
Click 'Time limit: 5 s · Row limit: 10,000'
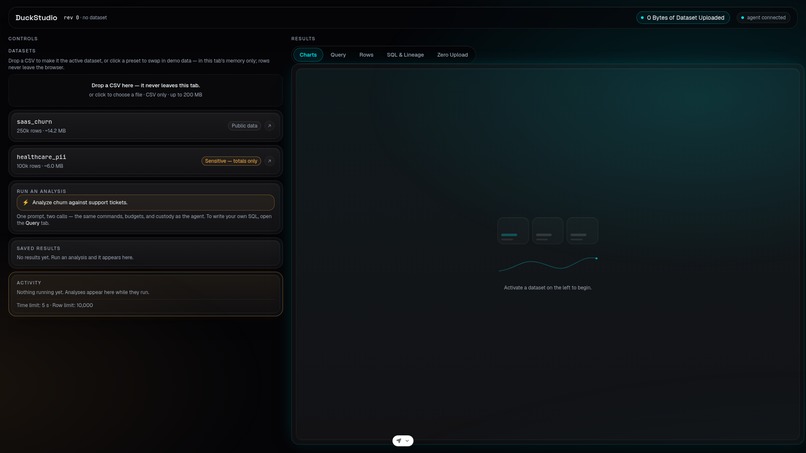55,305
